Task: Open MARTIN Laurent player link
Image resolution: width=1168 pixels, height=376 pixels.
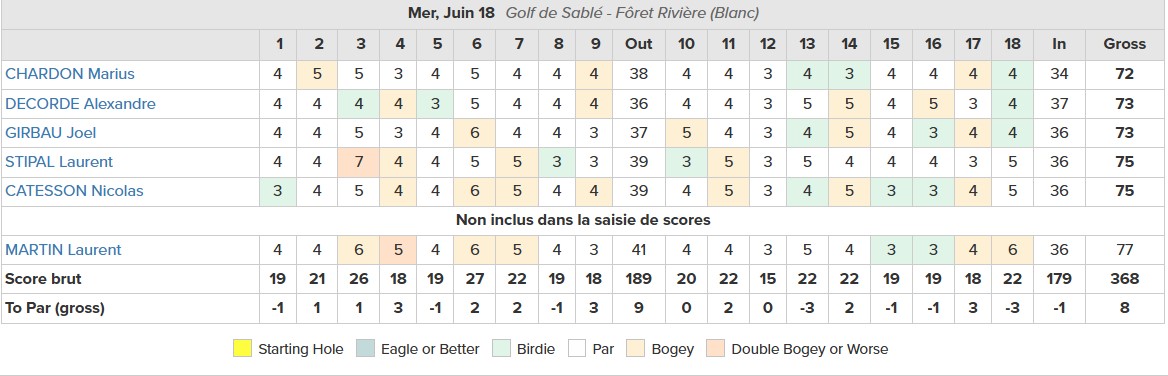Action: [63, 249]
